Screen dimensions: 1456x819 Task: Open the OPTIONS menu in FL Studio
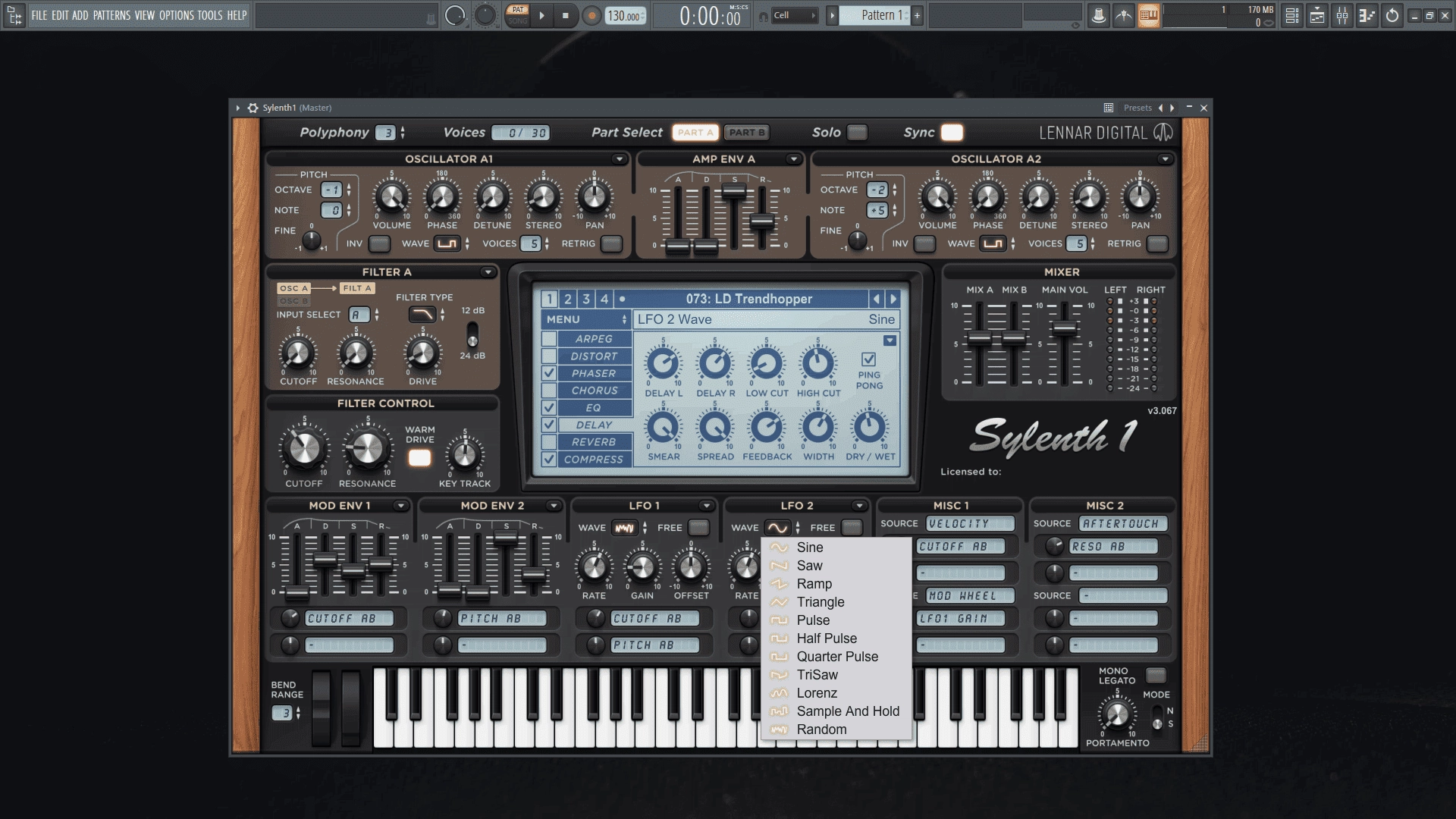176,15
